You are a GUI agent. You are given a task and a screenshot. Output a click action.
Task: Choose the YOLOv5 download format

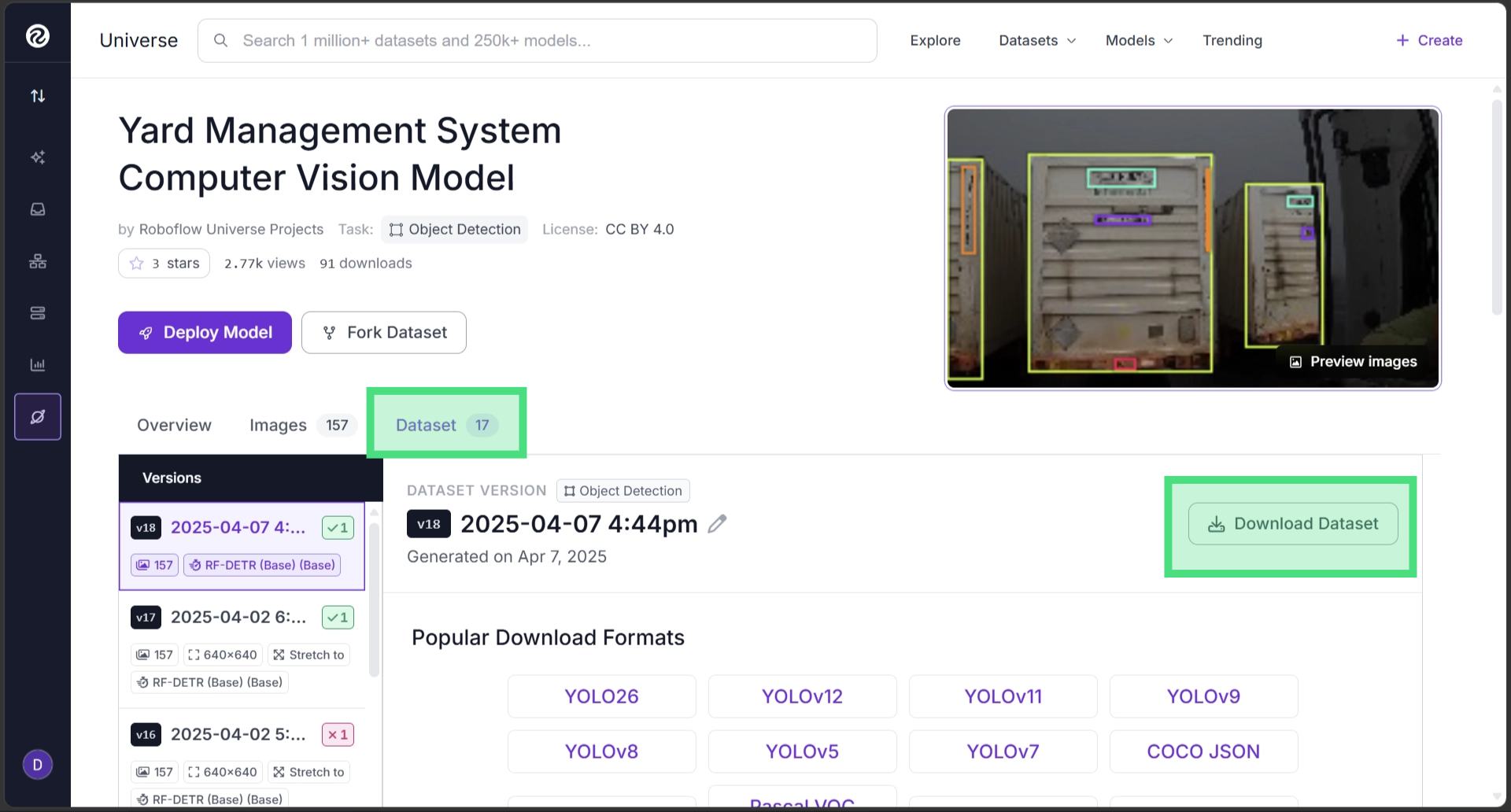click(x=803, y=751)
